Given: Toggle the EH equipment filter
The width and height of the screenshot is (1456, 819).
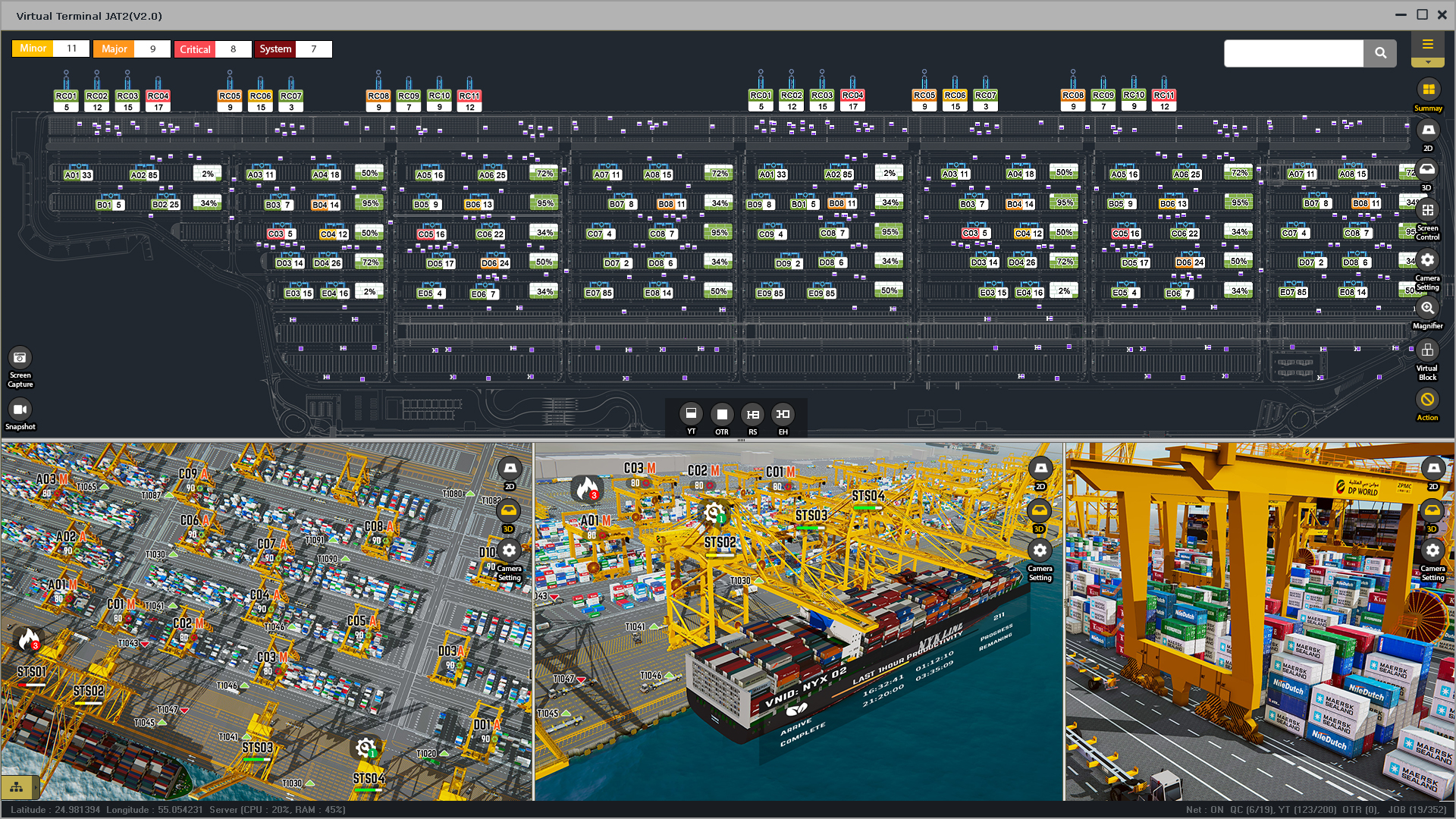Looking at the screenshot, I should [783, 414].
